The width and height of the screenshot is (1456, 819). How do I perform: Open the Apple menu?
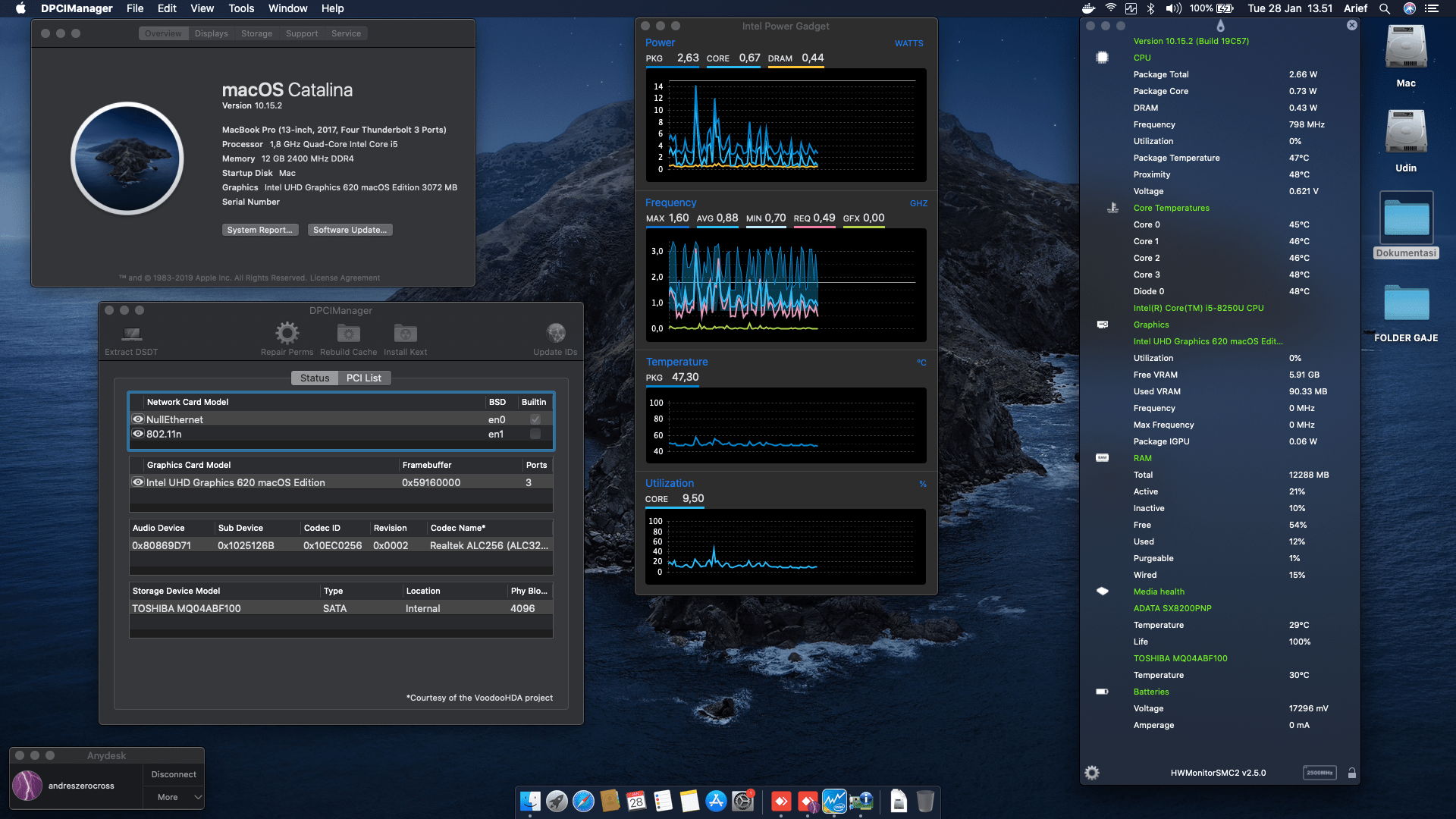click(20, 8)
